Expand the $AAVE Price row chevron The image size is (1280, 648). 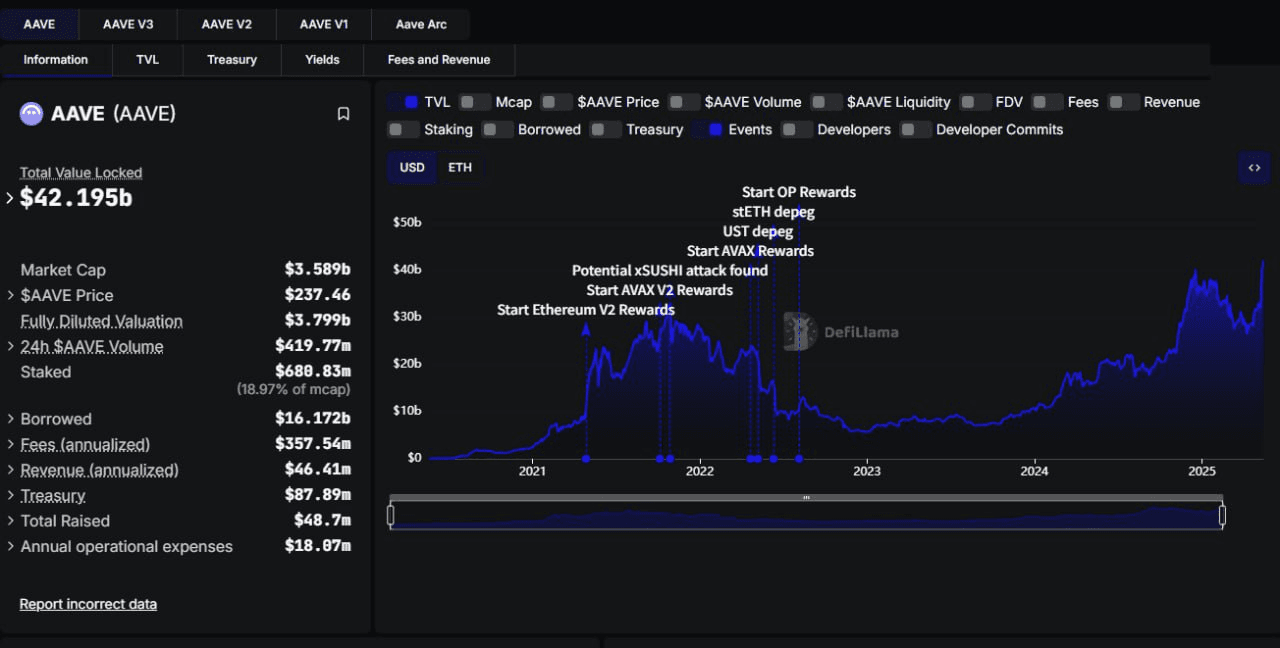10,295
